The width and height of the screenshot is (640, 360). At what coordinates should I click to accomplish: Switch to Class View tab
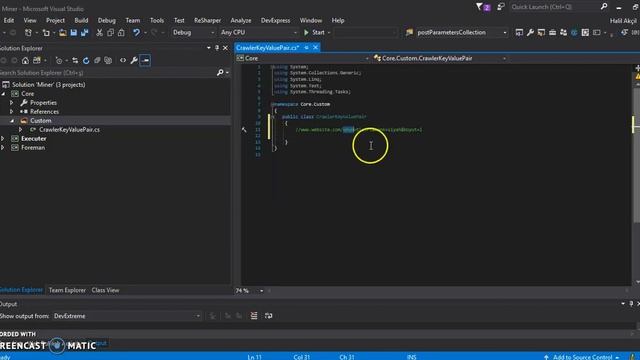coord(105,290)
